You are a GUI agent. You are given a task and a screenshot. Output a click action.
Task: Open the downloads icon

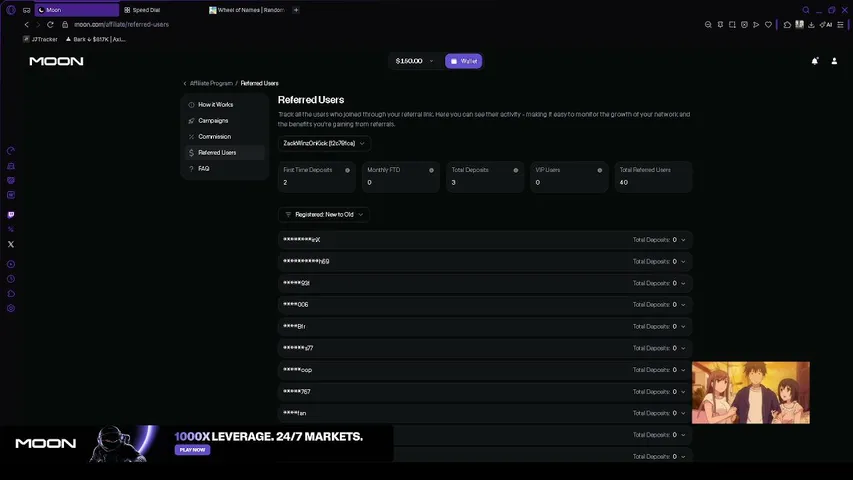[x=811, y=24]
